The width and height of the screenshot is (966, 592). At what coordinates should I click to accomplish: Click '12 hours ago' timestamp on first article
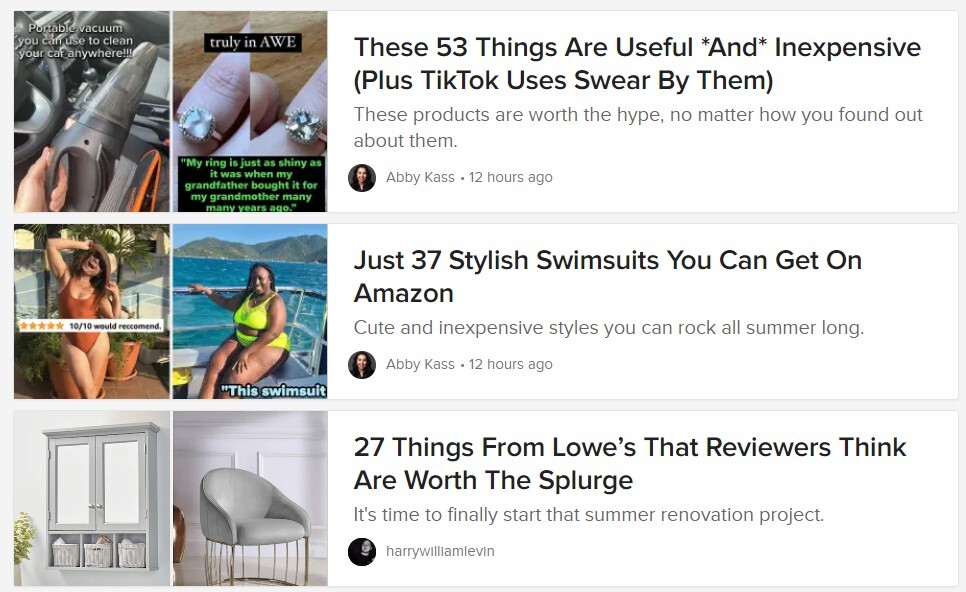point(511,177)
